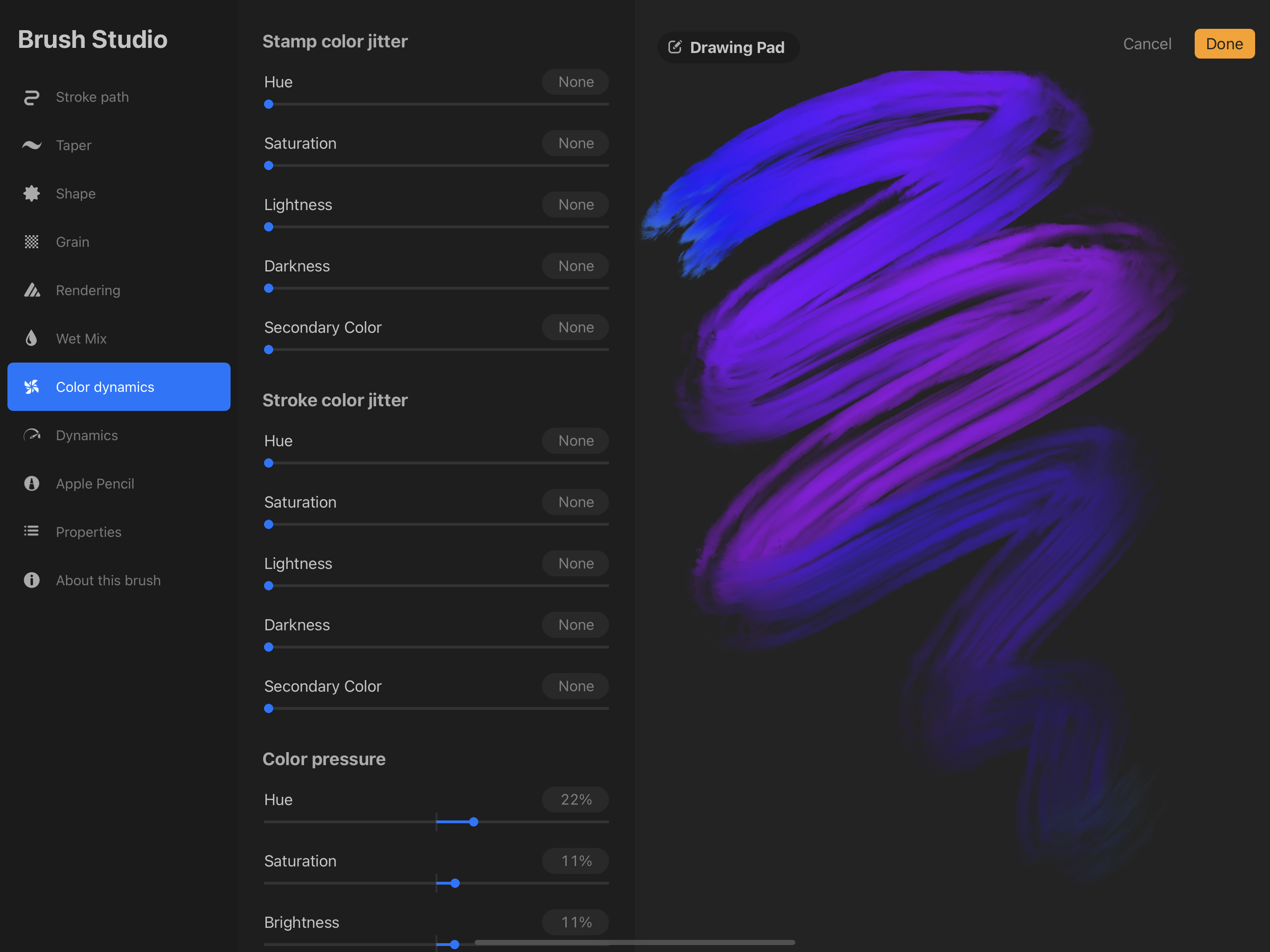Image resolution: width=1270 pixels, height=952 pixels.
Task: Click the Stamp jitter Saturation slider handle
Action: [269, 166]
